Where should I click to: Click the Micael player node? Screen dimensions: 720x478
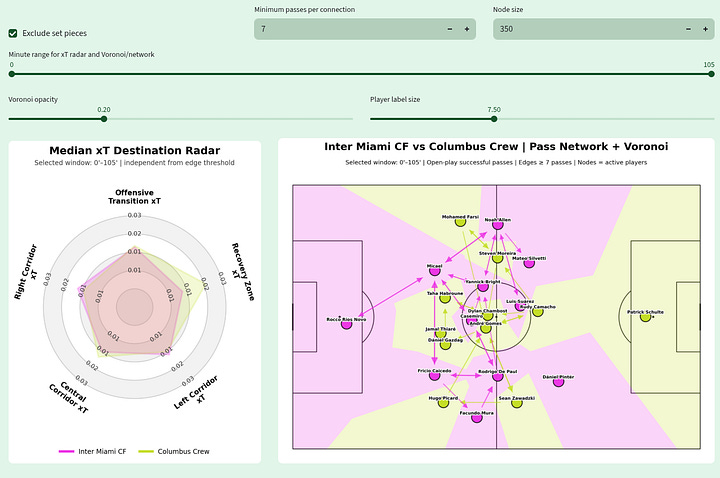[x=434, y=271]
